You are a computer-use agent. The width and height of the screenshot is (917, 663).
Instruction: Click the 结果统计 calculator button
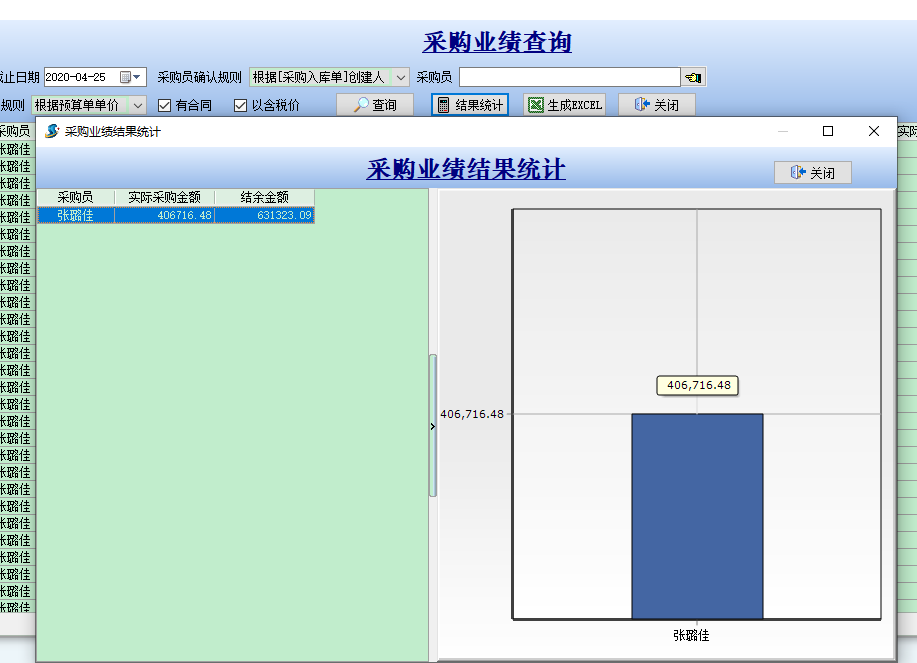coord(470,105)
